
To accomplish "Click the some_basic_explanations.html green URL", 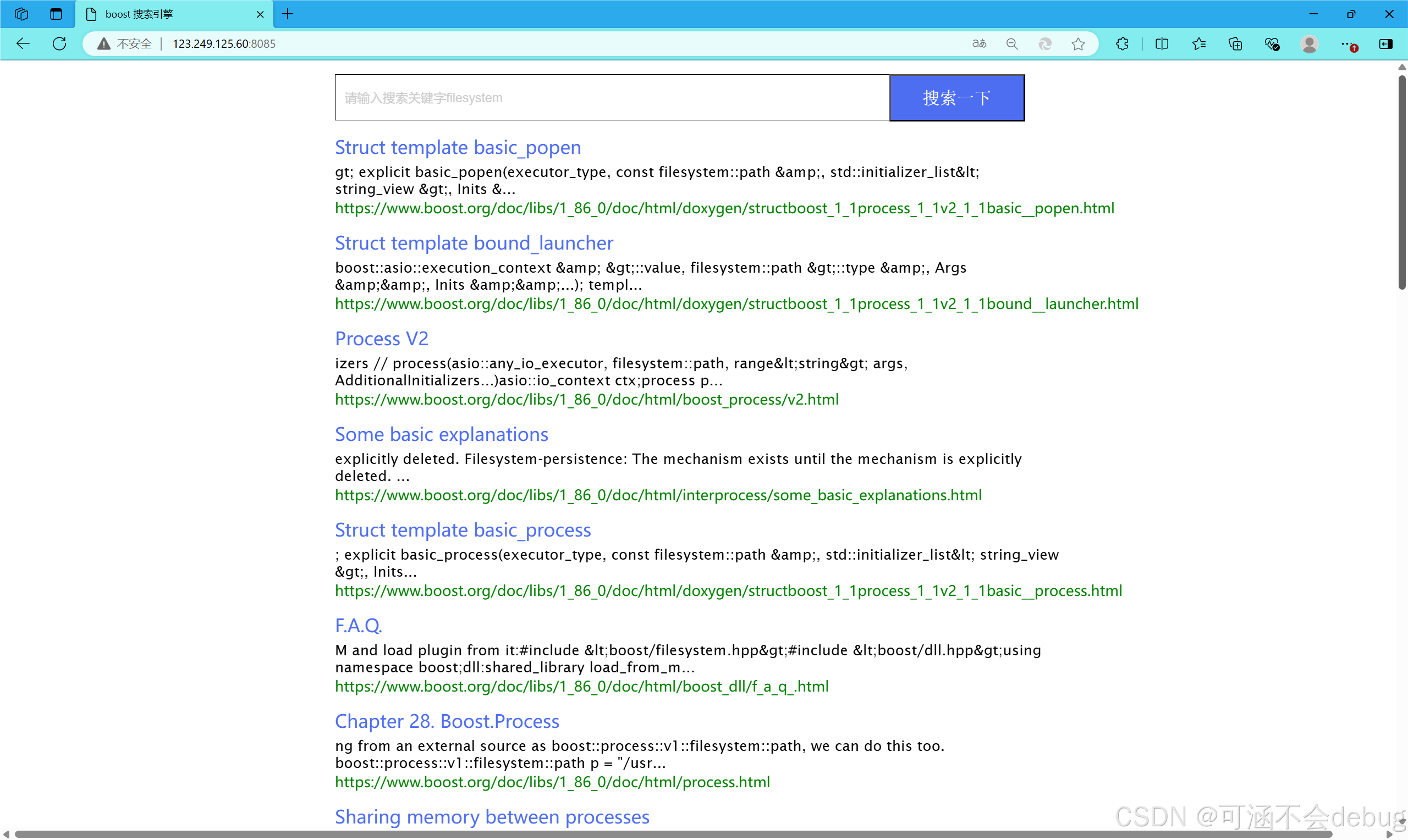I will tap(658, 495).
